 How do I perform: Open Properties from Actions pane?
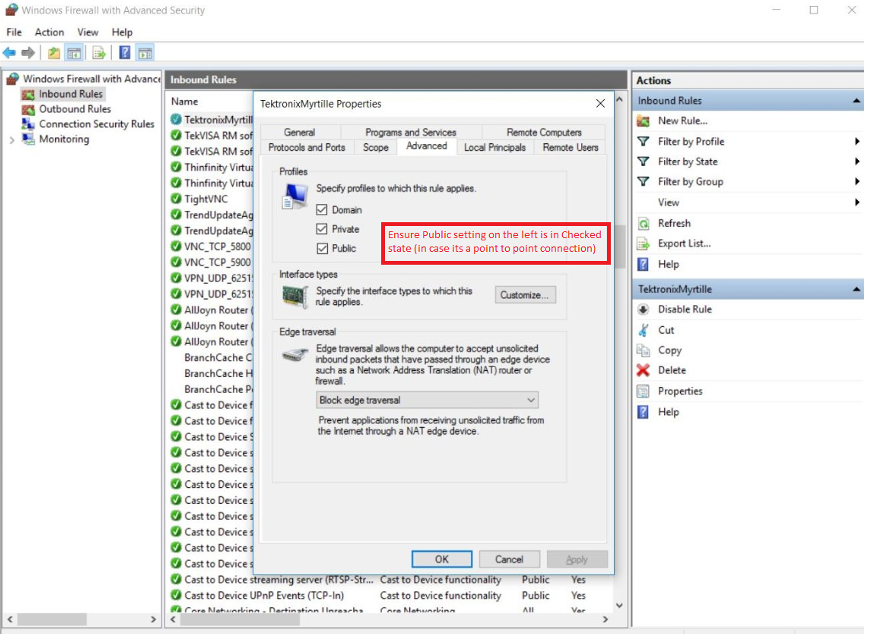coord(680,391)
